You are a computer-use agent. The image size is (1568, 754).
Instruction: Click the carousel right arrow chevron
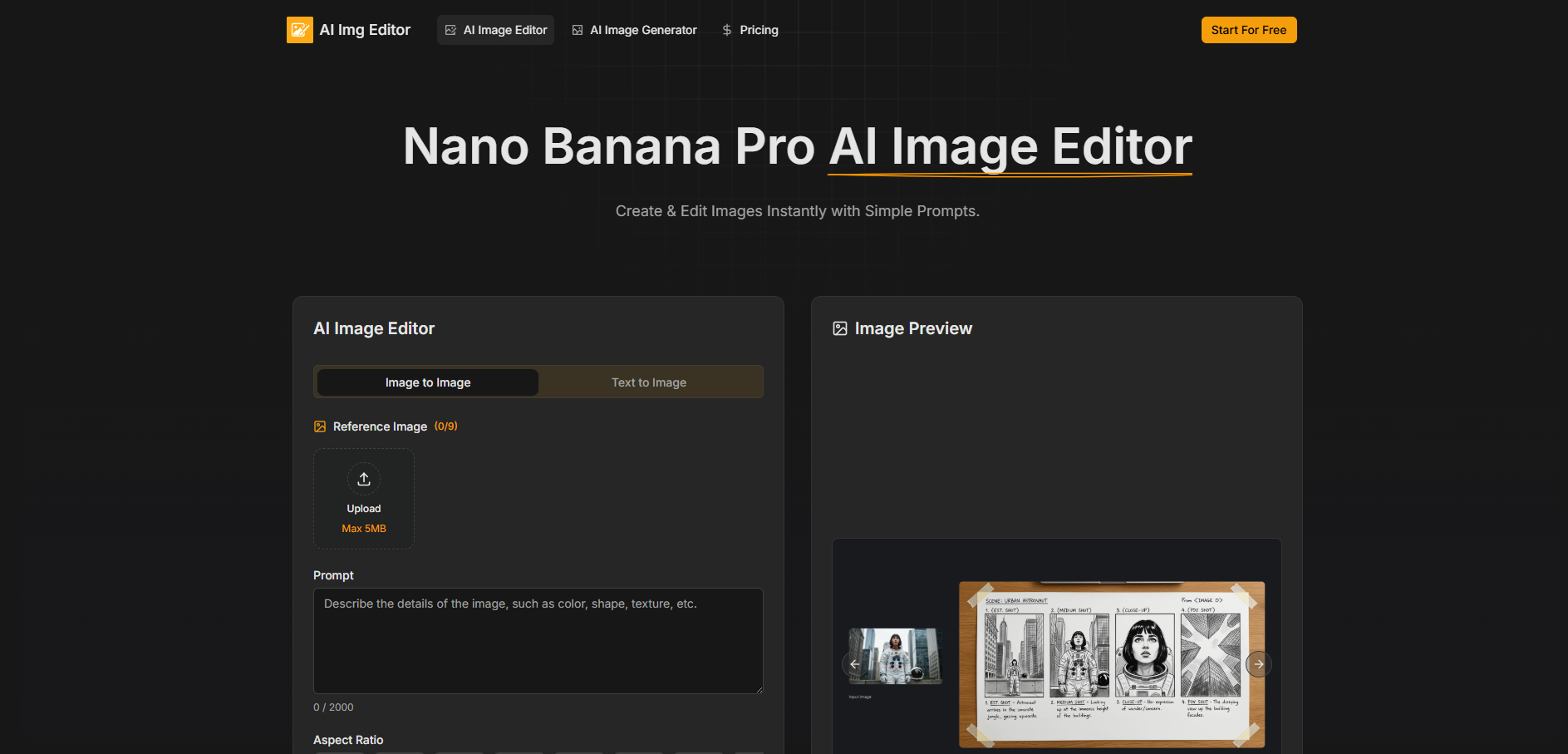[x=1259, y=663]
